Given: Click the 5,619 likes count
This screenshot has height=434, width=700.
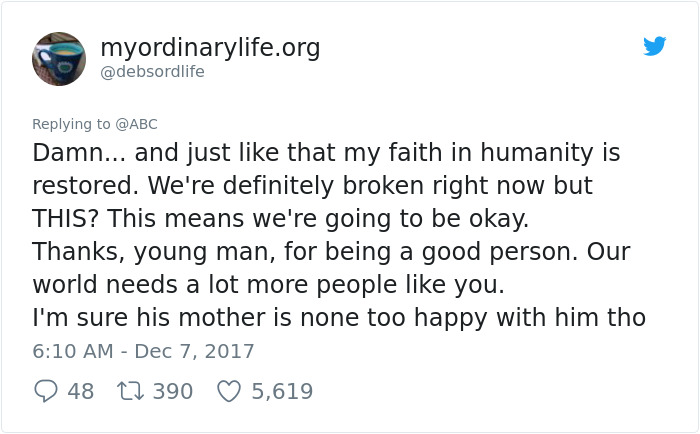Looking at the screenshot, I should (282, 391).
